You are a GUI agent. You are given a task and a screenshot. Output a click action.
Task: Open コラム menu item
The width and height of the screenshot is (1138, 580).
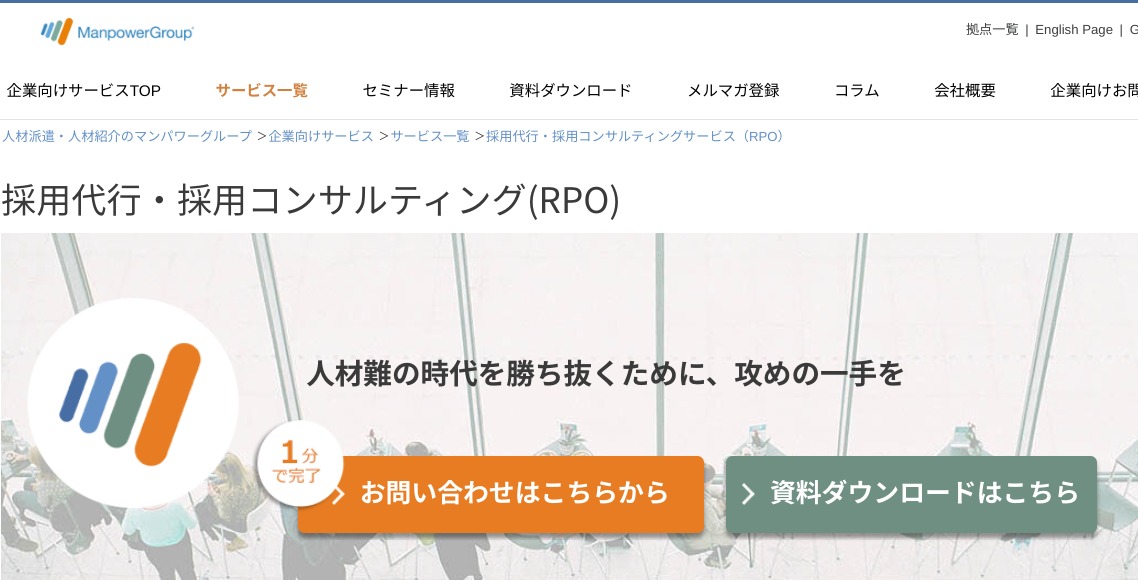click(856, 91)
